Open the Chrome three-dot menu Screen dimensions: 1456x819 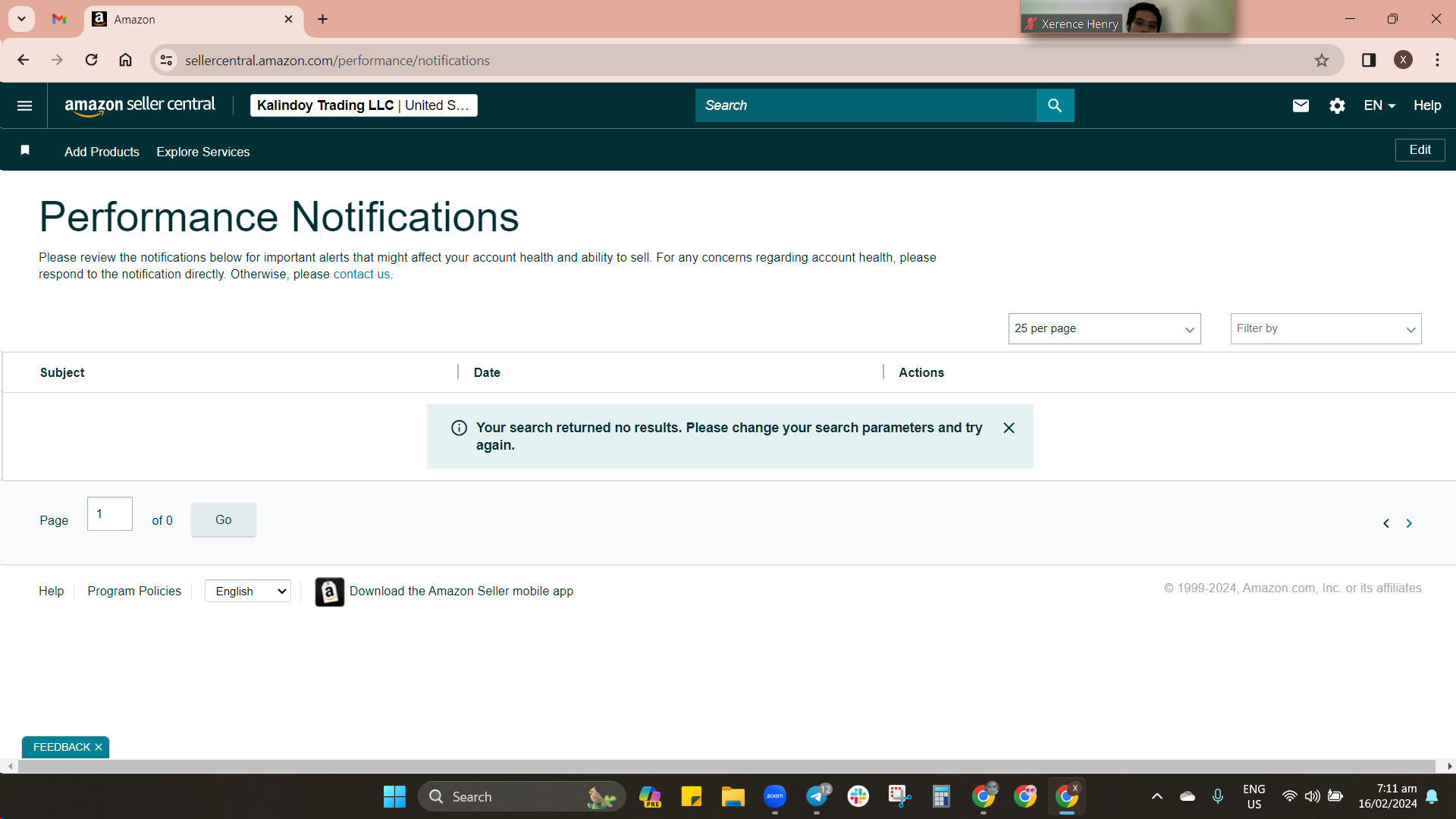pos(1437,60)
